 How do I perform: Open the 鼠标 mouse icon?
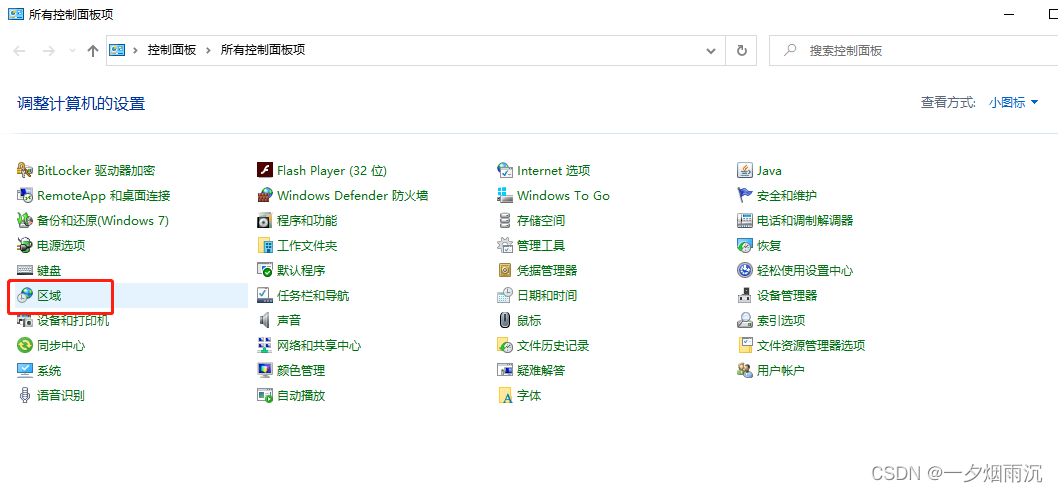[x=505, y=321]
